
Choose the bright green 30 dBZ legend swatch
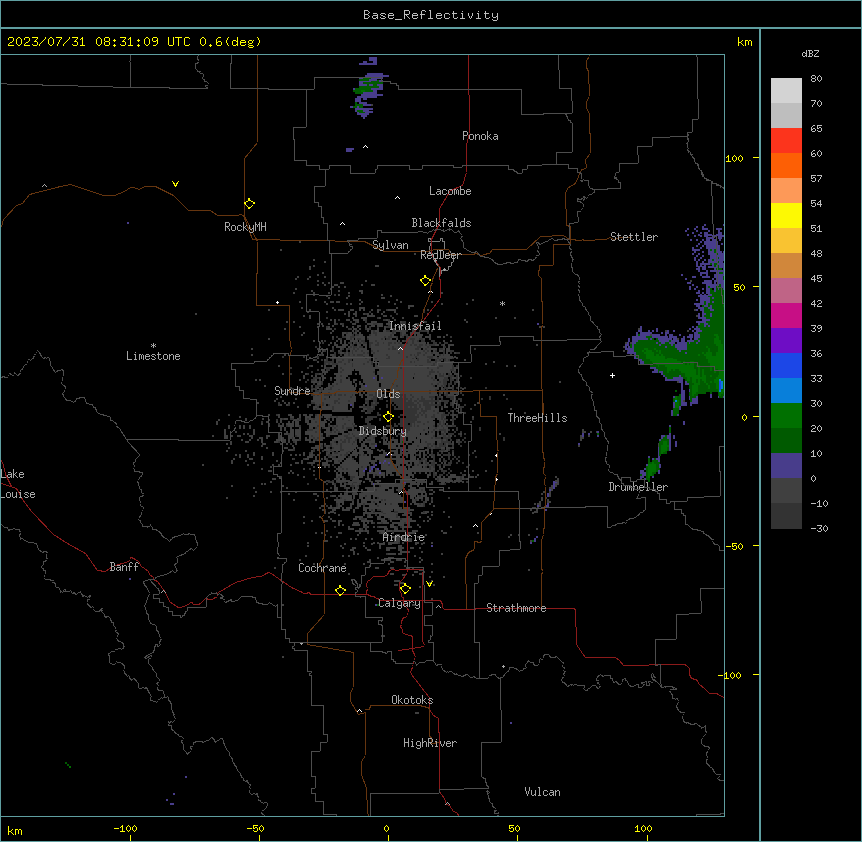[786, 416]
